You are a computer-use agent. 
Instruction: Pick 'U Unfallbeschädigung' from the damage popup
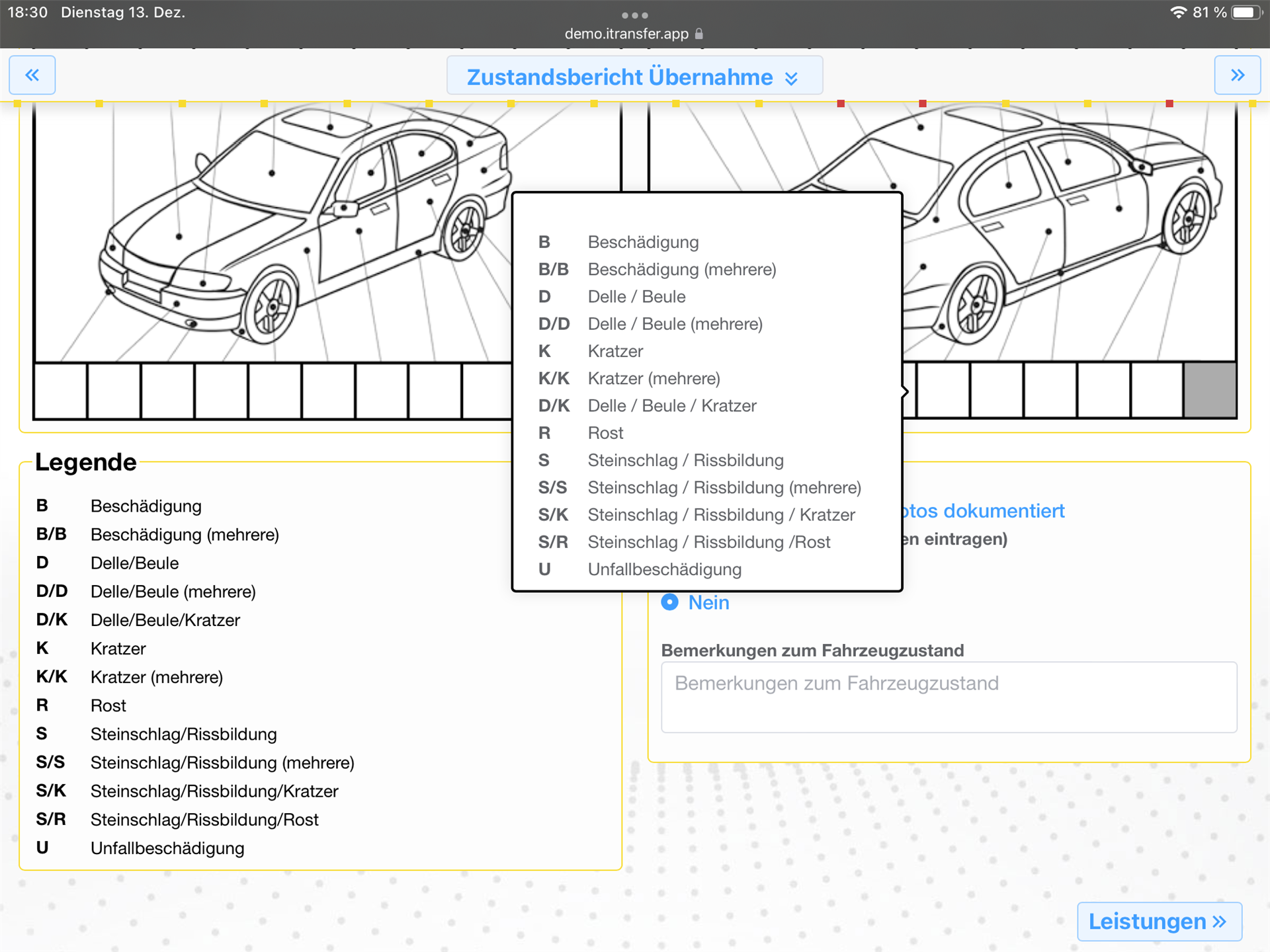tap(663, 569)
